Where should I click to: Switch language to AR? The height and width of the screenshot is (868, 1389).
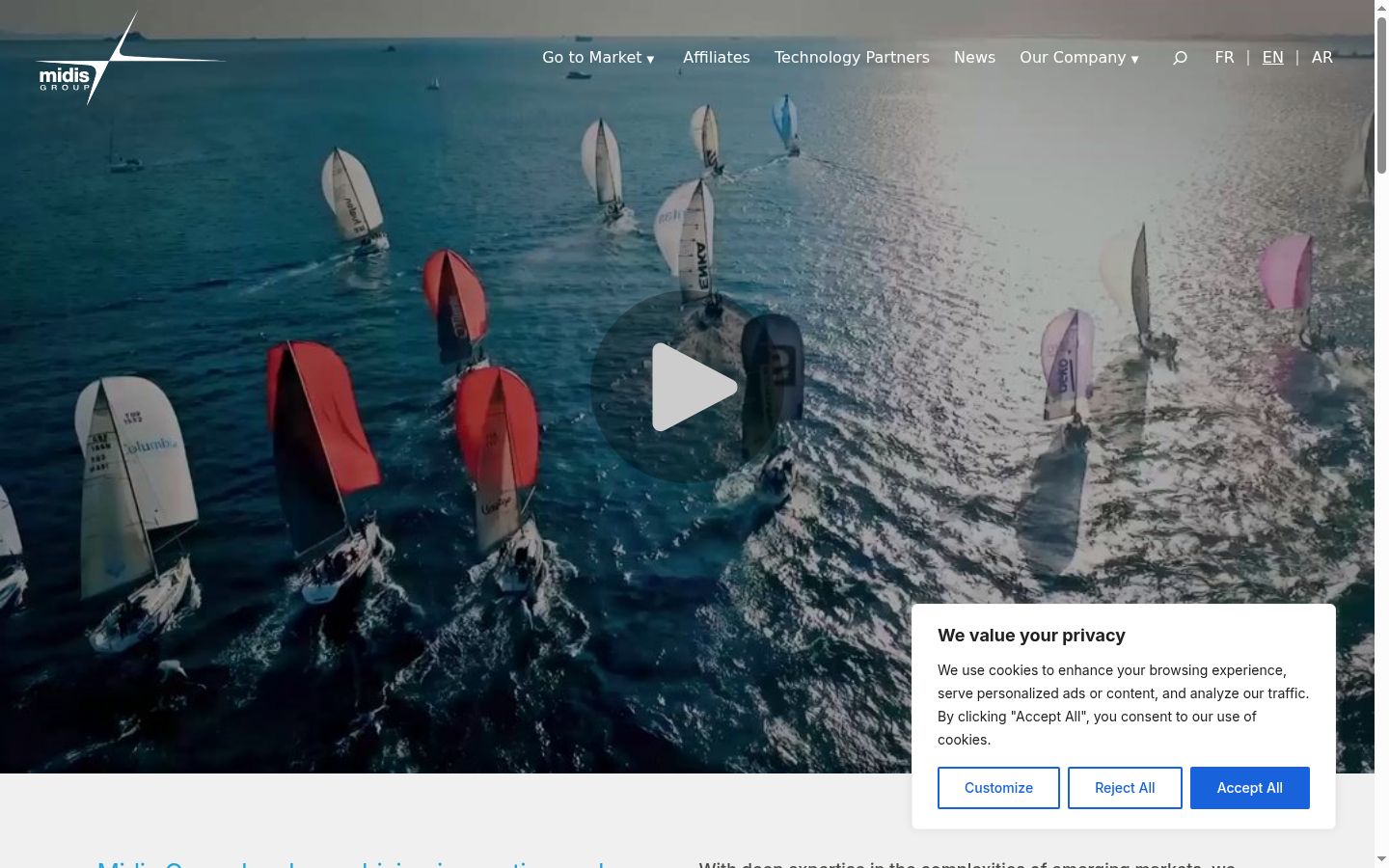coord(1322,58)
